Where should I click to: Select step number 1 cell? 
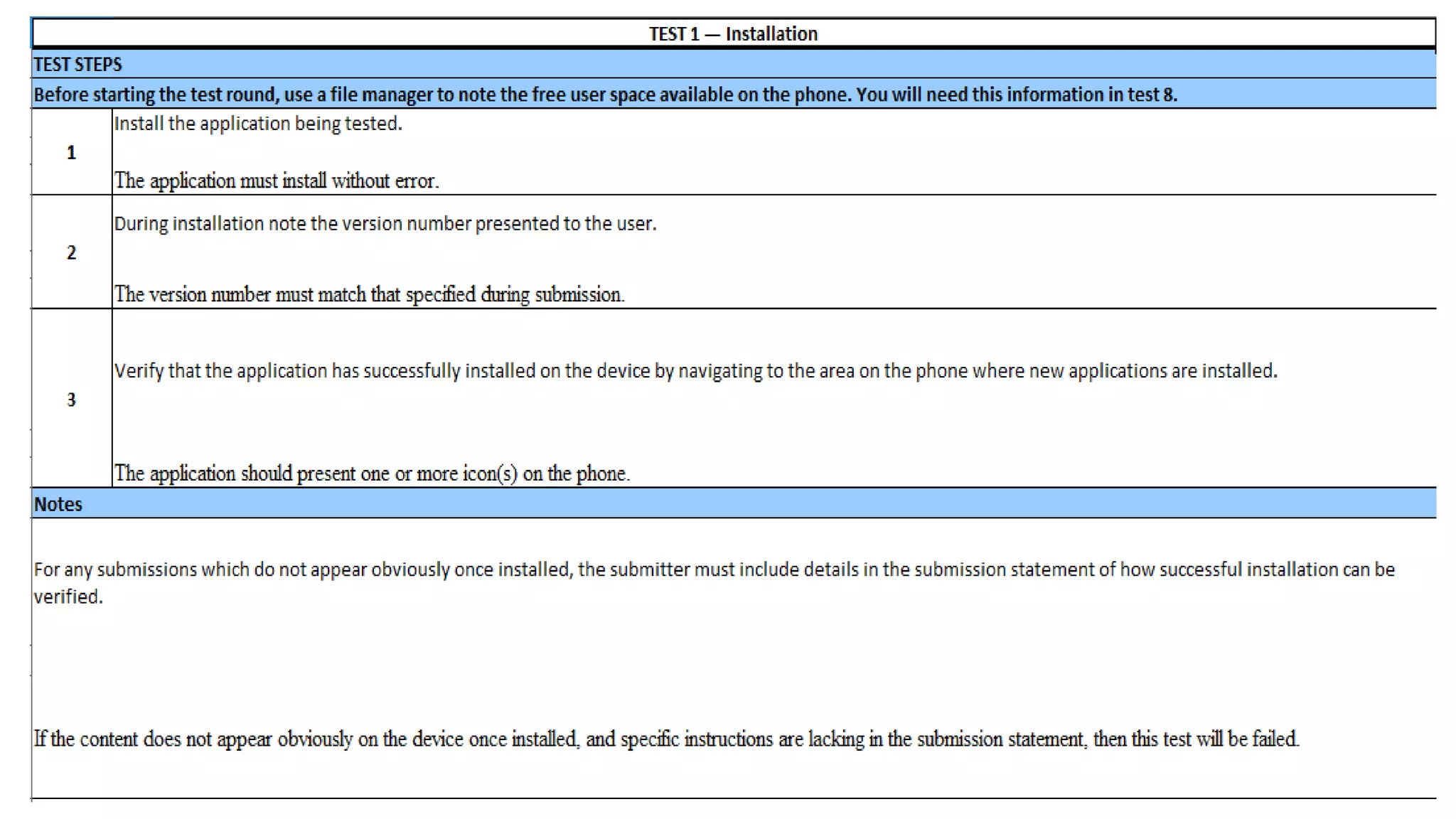71,152
